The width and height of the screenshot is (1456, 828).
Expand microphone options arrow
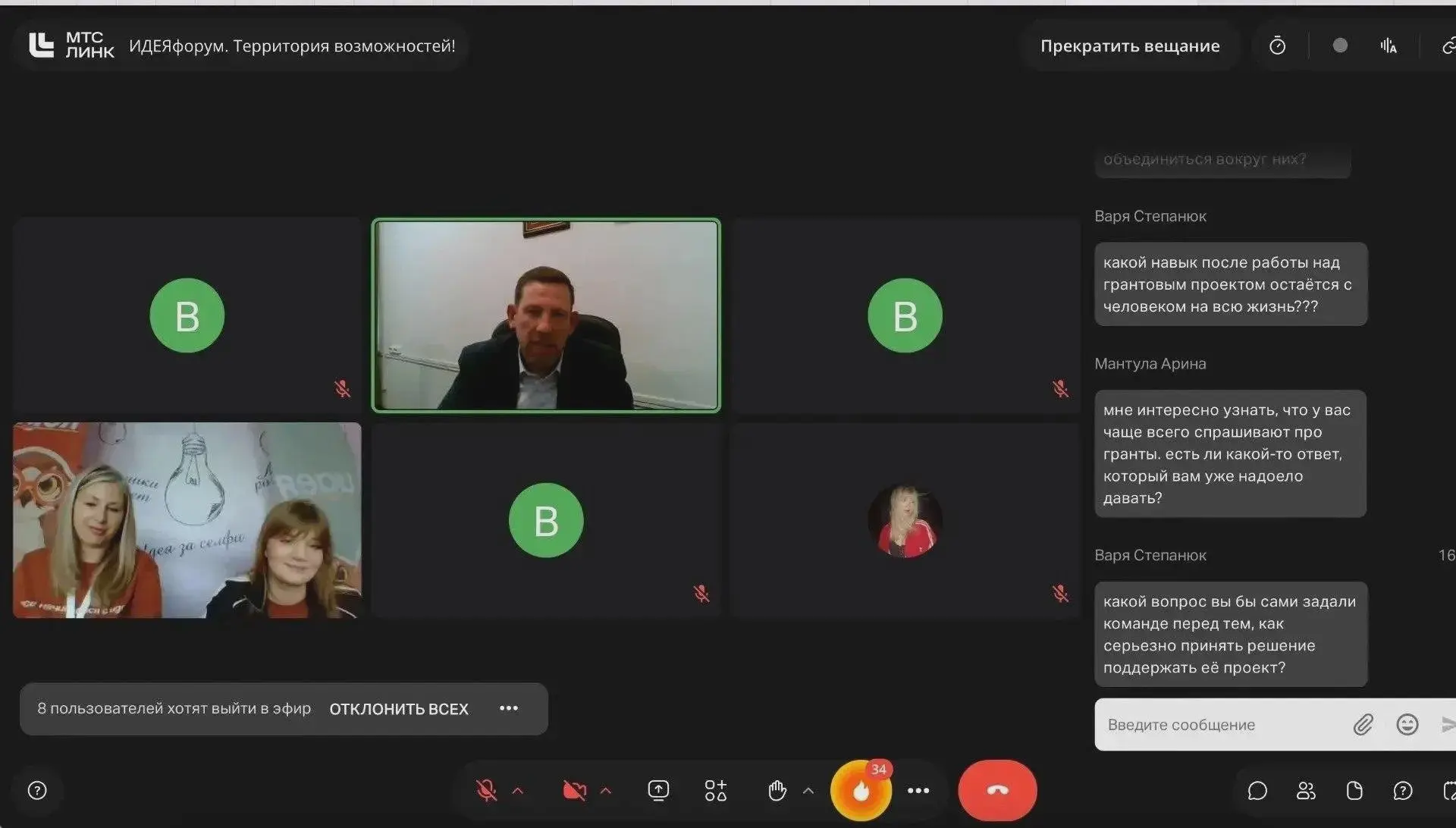point(518,791)
